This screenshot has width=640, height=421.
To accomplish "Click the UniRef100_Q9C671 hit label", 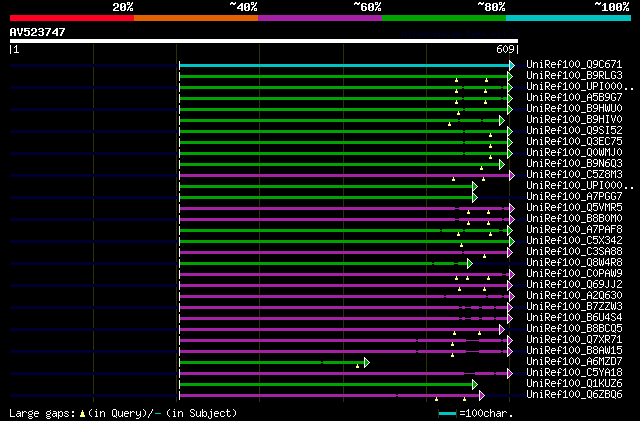I will [574, 65].
